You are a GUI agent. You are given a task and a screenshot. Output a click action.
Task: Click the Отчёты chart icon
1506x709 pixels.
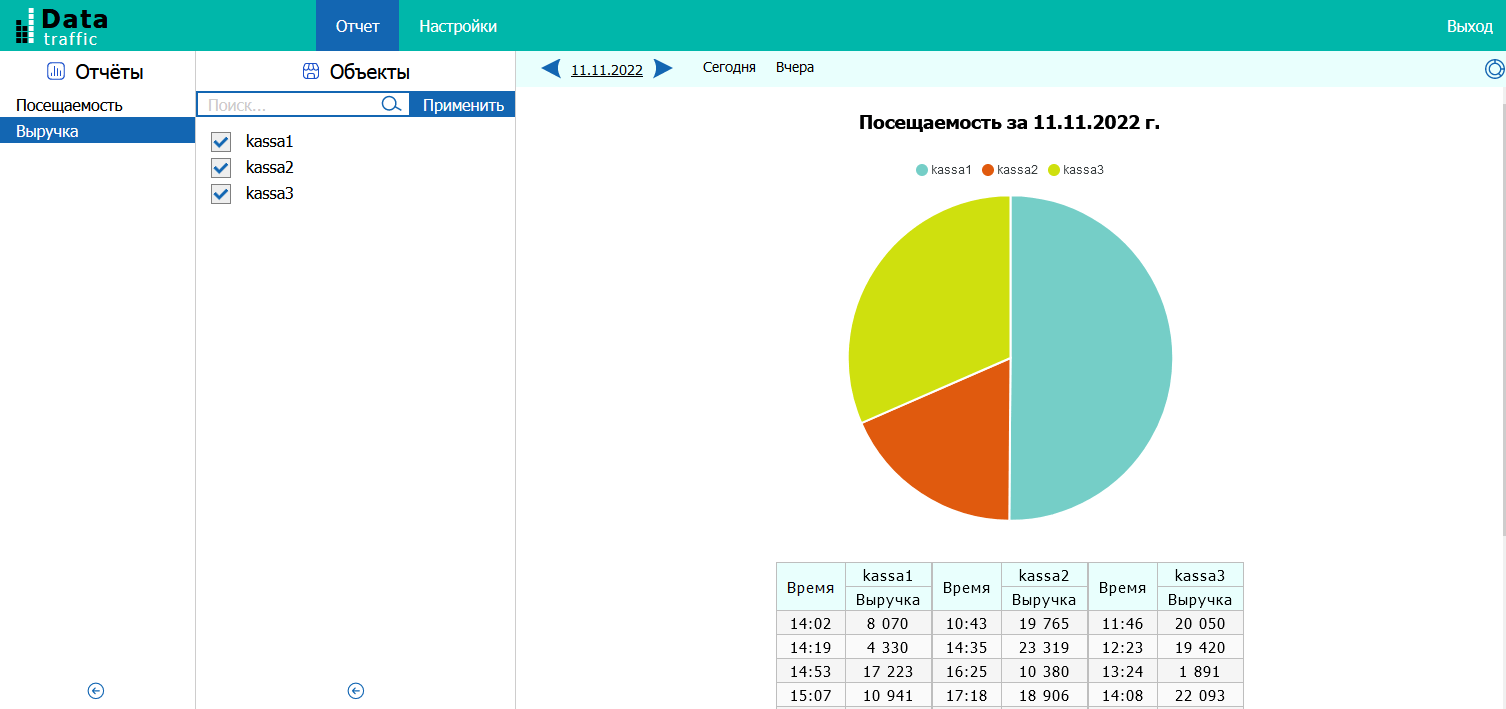[56, 71]
